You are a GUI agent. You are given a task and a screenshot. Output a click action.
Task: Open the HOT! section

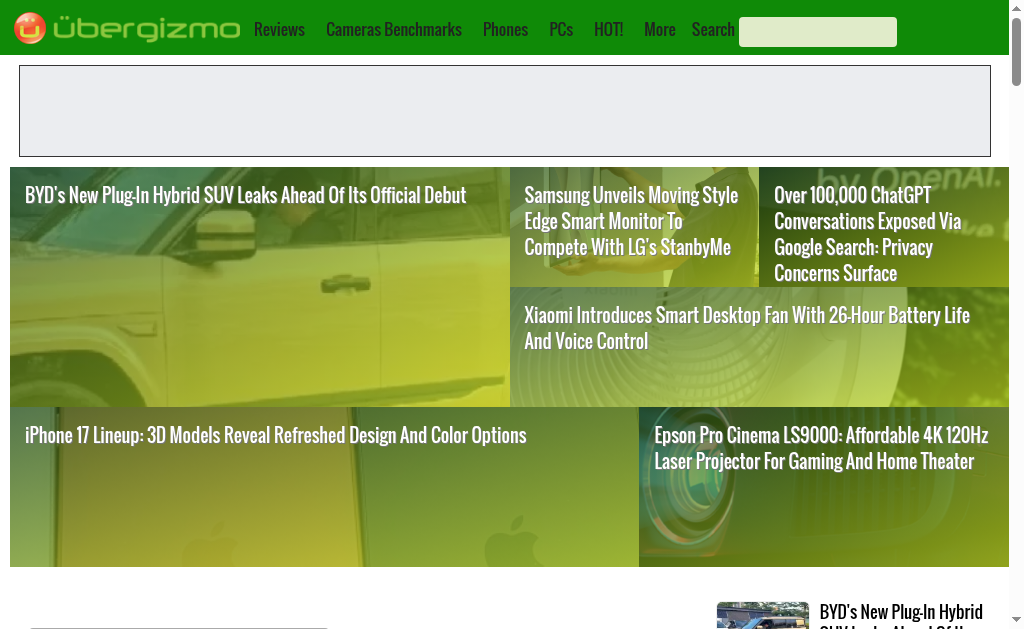point(609,29)
